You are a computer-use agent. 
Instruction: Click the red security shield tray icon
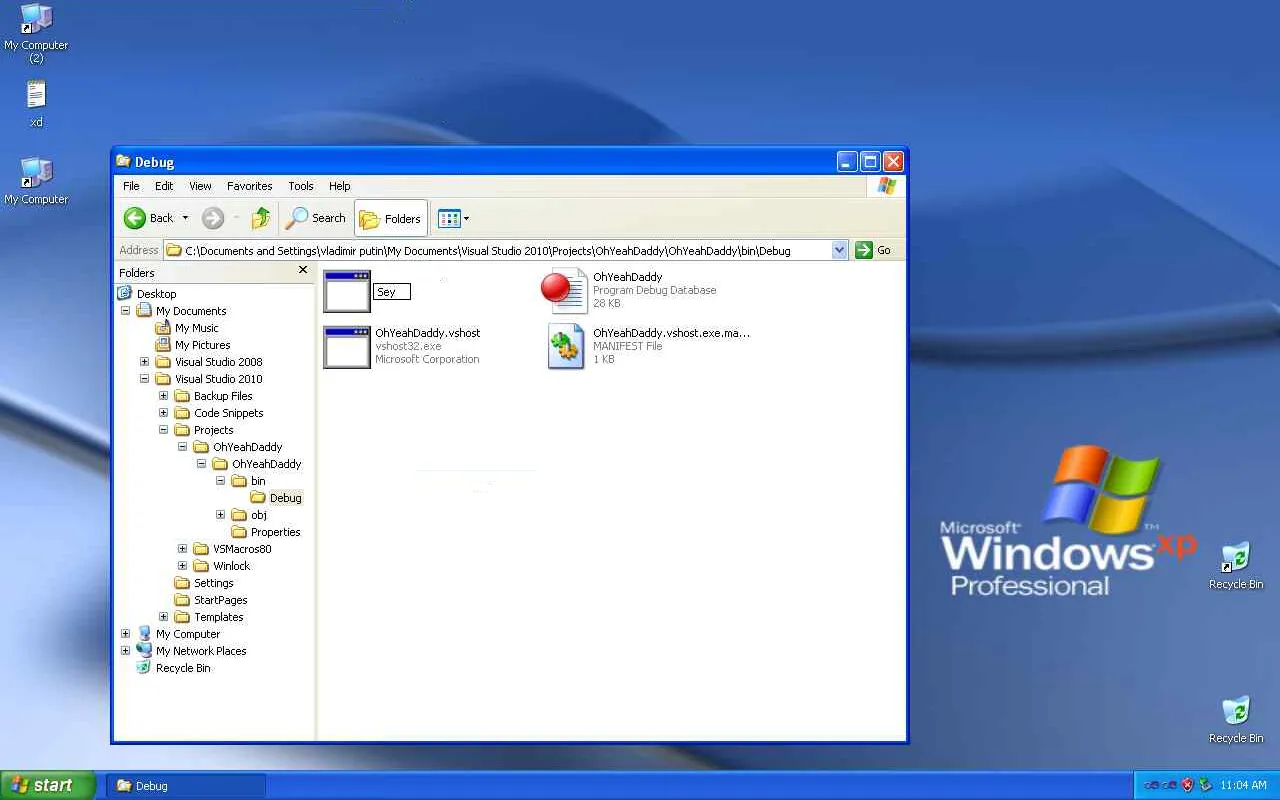click(1188, 785)
